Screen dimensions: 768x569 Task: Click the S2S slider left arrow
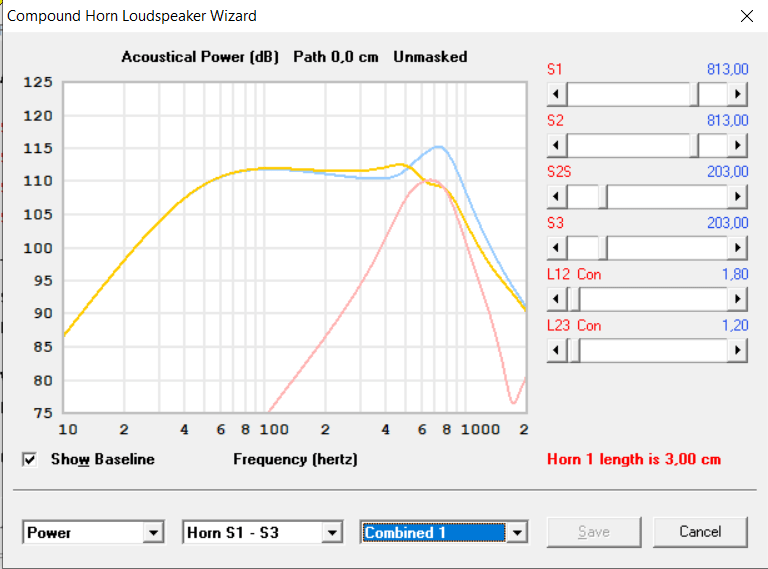(556, 197)
